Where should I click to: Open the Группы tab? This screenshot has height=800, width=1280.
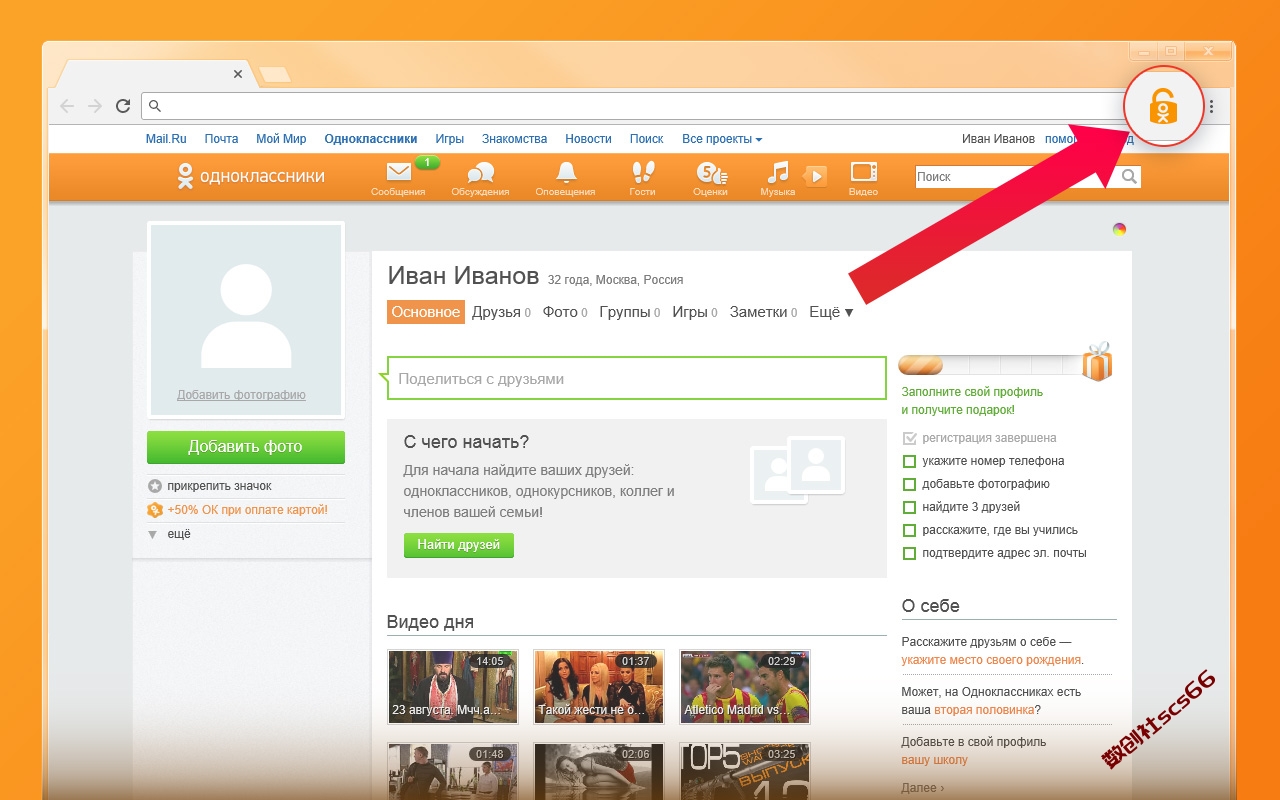point(630,312)
